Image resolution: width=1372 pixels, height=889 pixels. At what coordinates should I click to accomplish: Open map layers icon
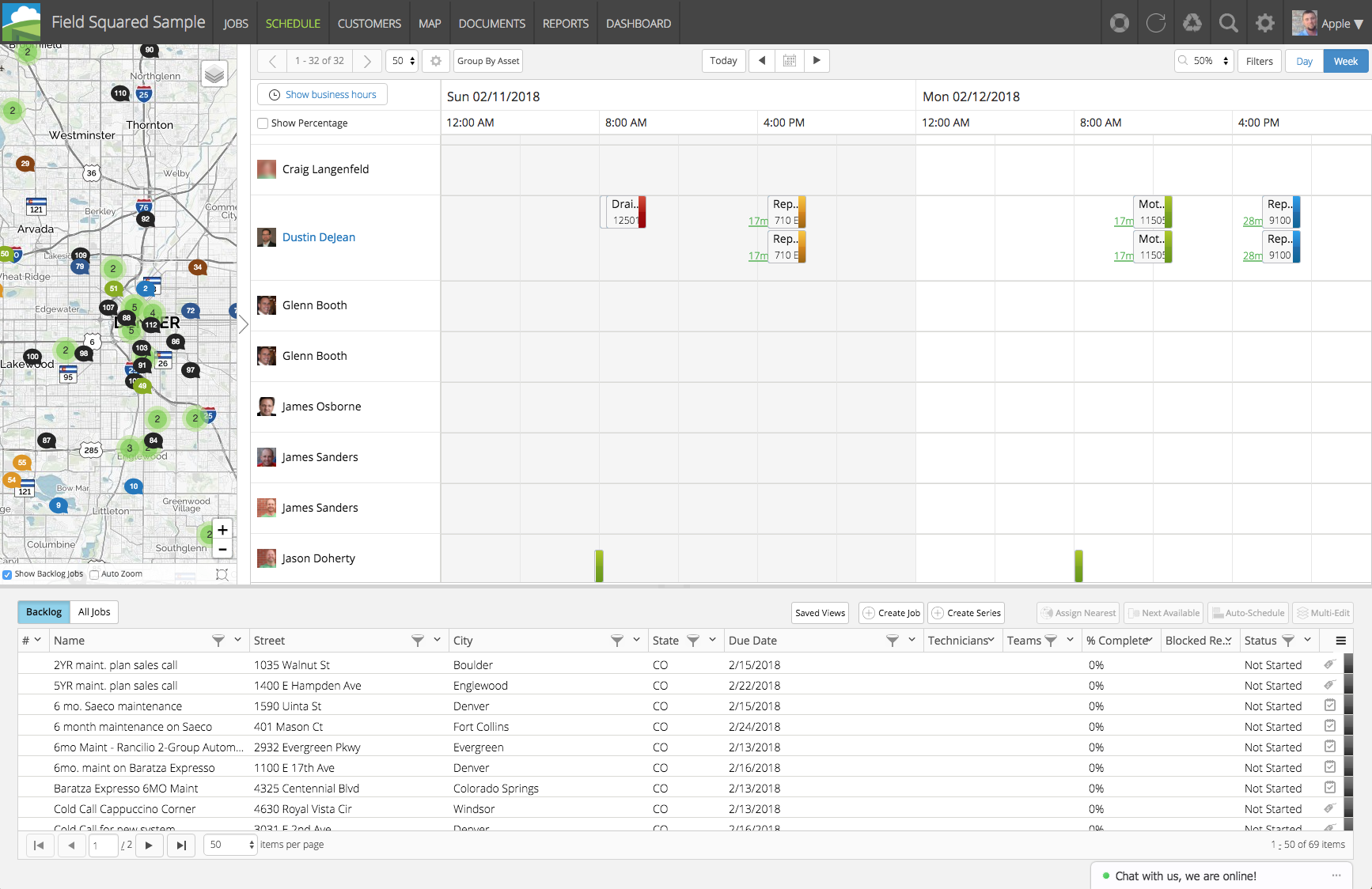click(214, 74)
